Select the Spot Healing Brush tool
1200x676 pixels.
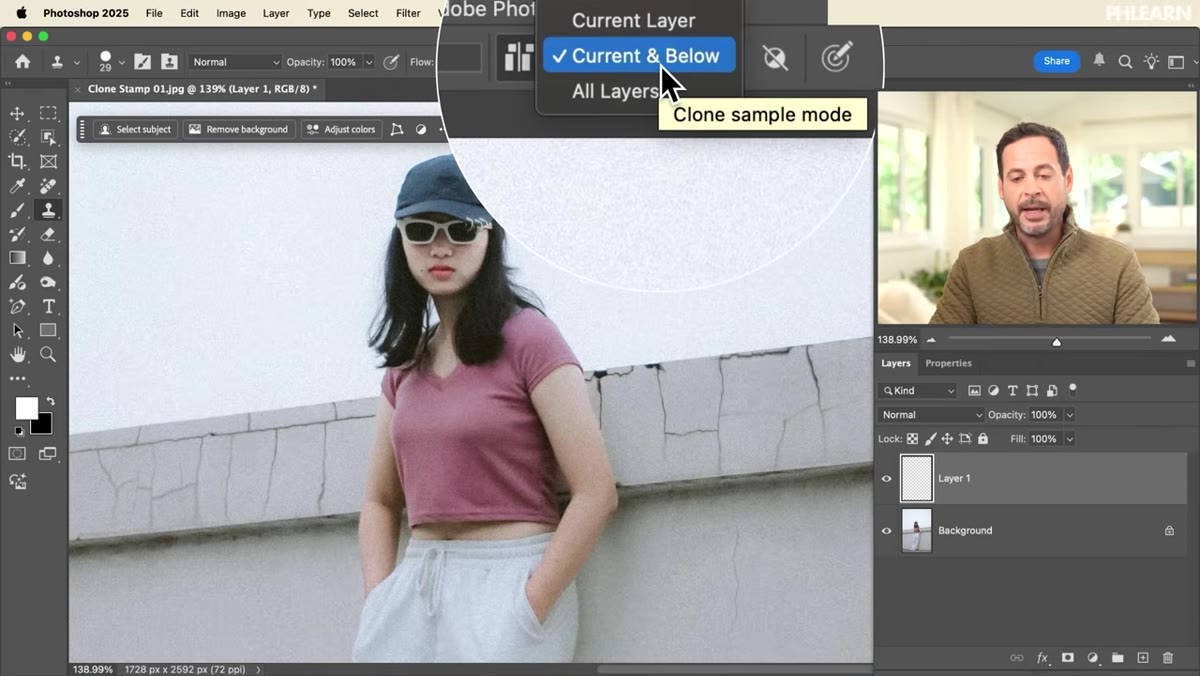(48, 186)
